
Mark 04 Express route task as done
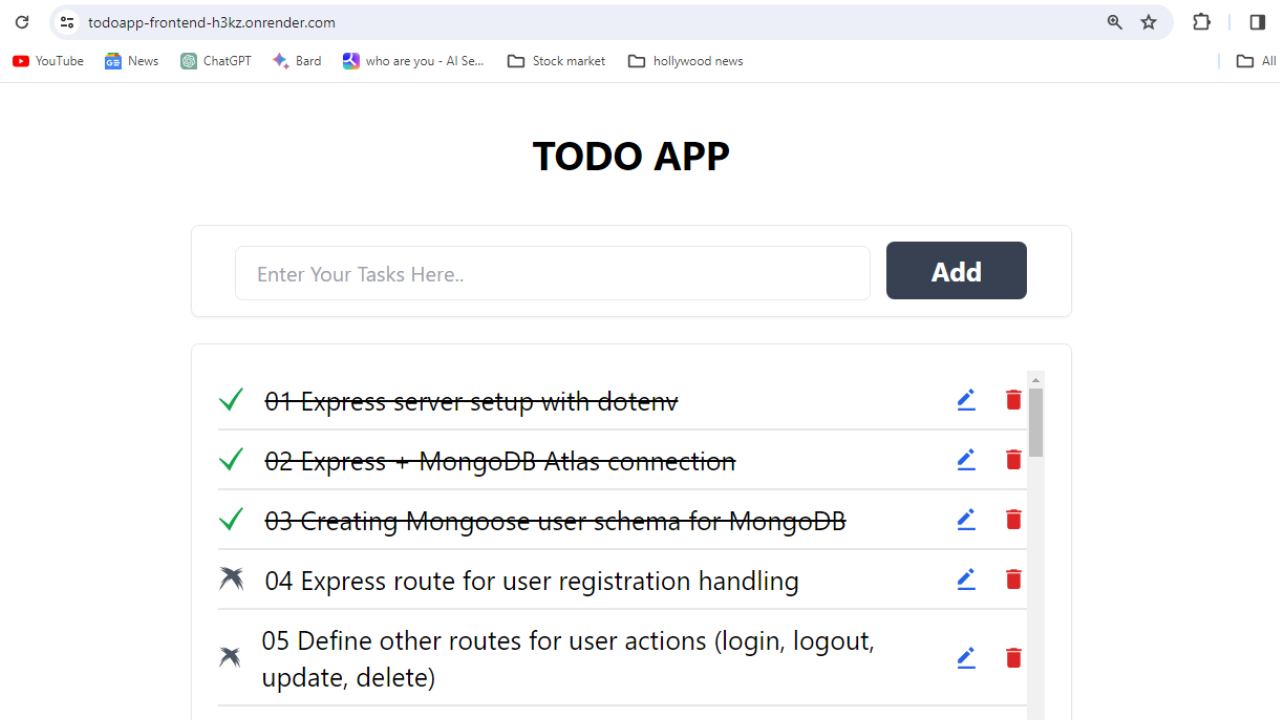click(x=231, y=579)
